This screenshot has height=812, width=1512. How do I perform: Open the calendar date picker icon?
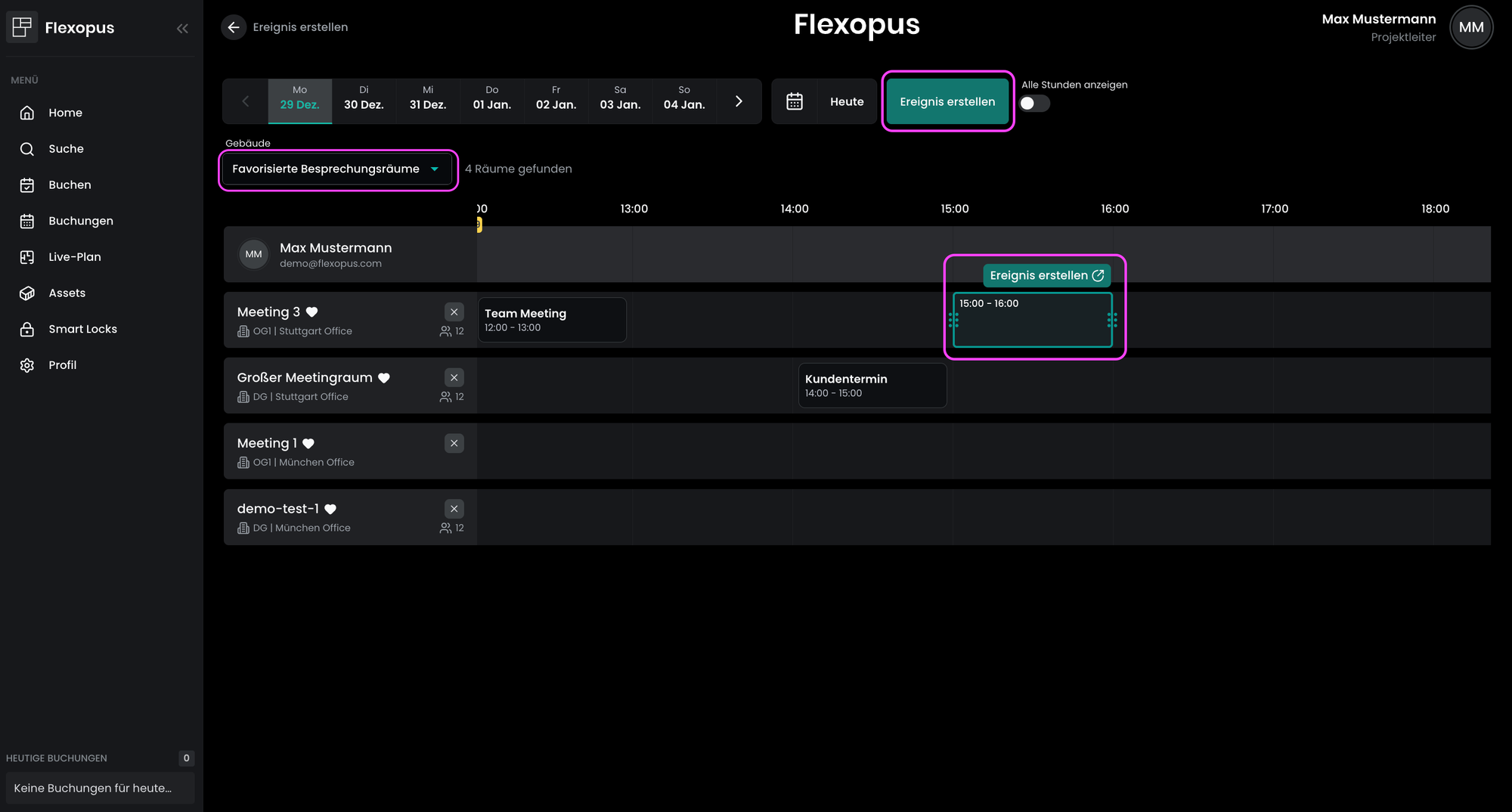[x=794, y=101]
